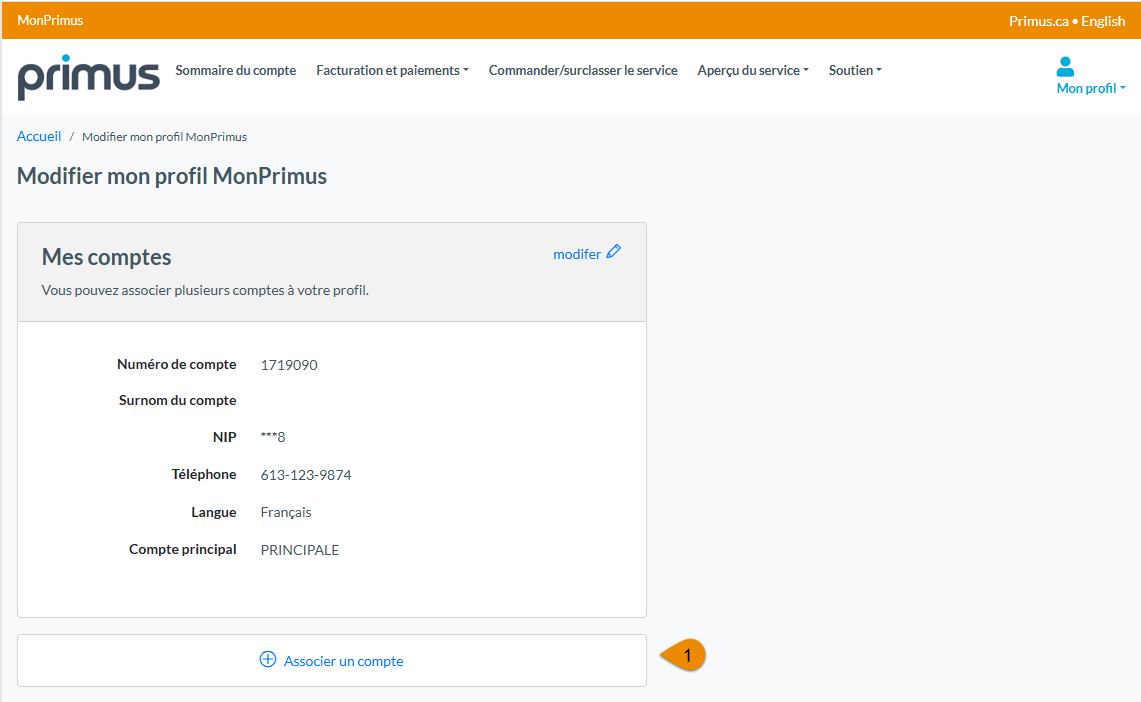Click text Vous pouvez associer plusieurs comptes

point(205,290)
